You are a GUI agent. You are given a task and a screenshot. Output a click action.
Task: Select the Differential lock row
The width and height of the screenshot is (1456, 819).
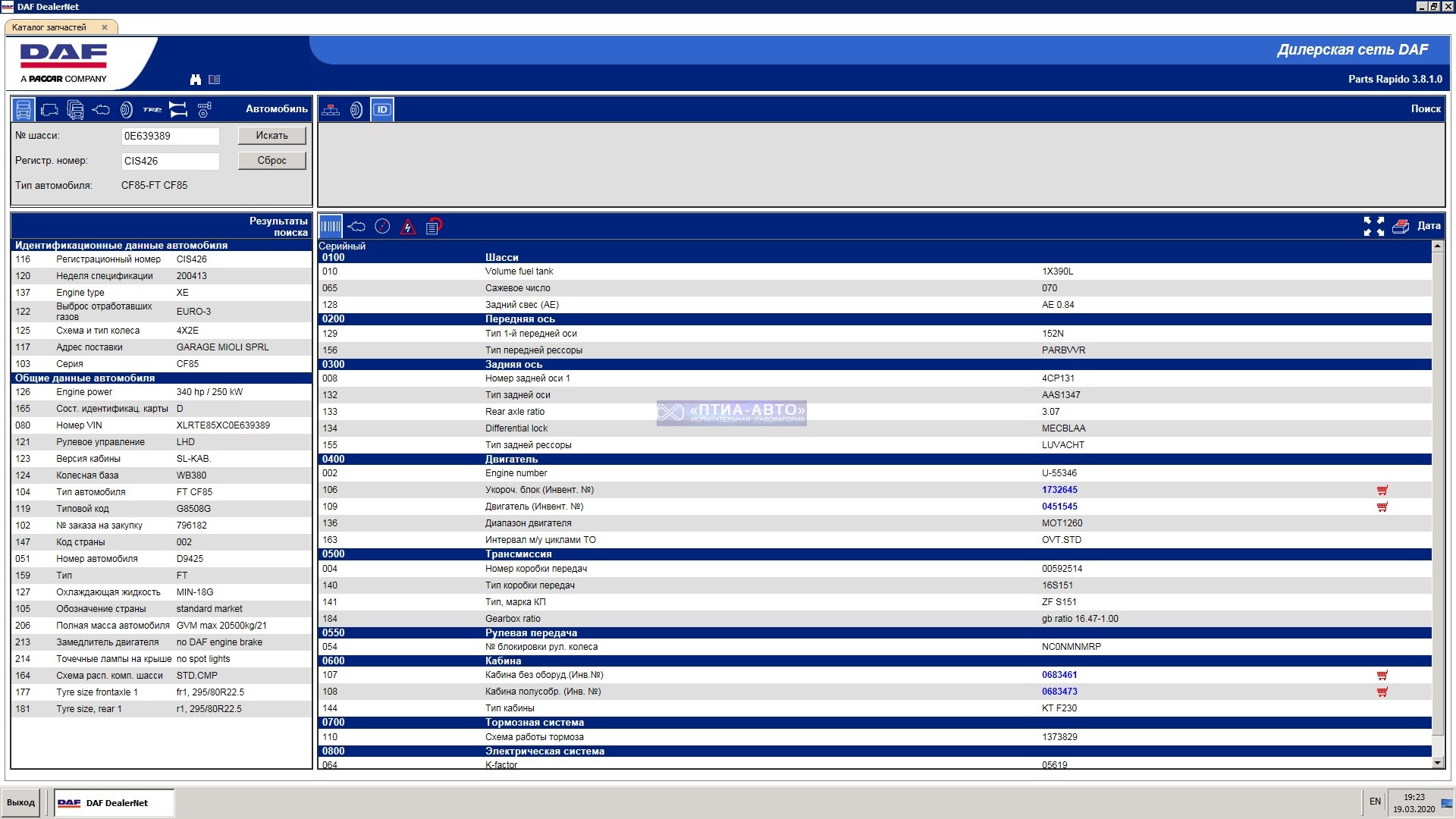(x=875, y=428)
